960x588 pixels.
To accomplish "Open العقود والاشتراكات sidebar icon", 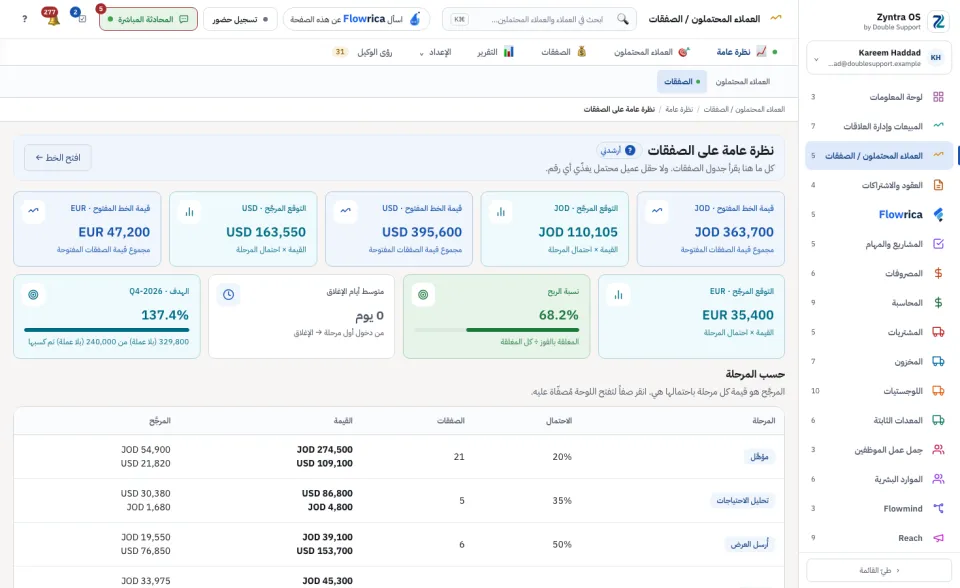I will (938, 185).
